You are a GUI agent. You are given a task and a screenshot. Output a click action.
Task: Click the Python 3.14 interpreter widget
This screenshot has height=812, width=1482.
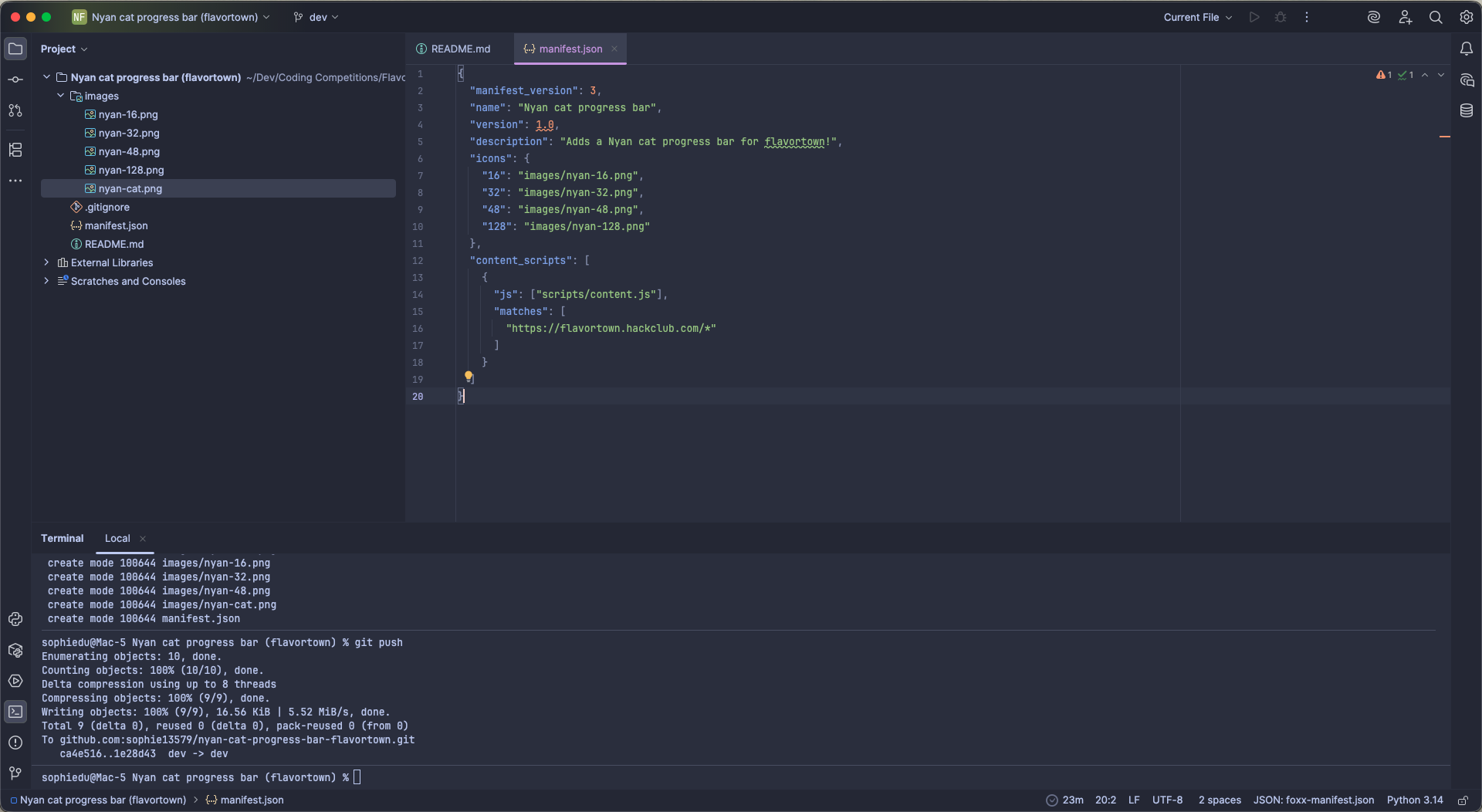point(1414,800)
